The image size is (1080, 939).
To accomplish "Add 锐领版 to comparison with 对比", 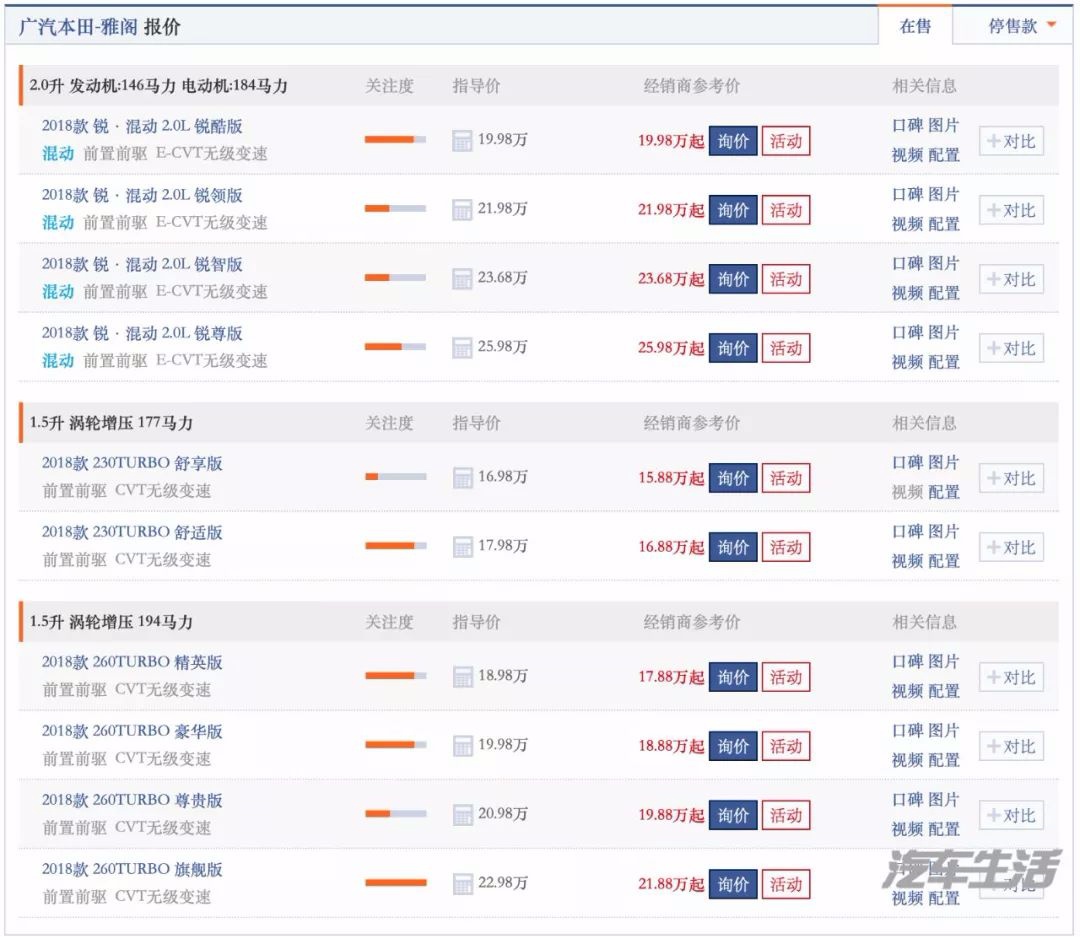I will [x=1011, y=210].
